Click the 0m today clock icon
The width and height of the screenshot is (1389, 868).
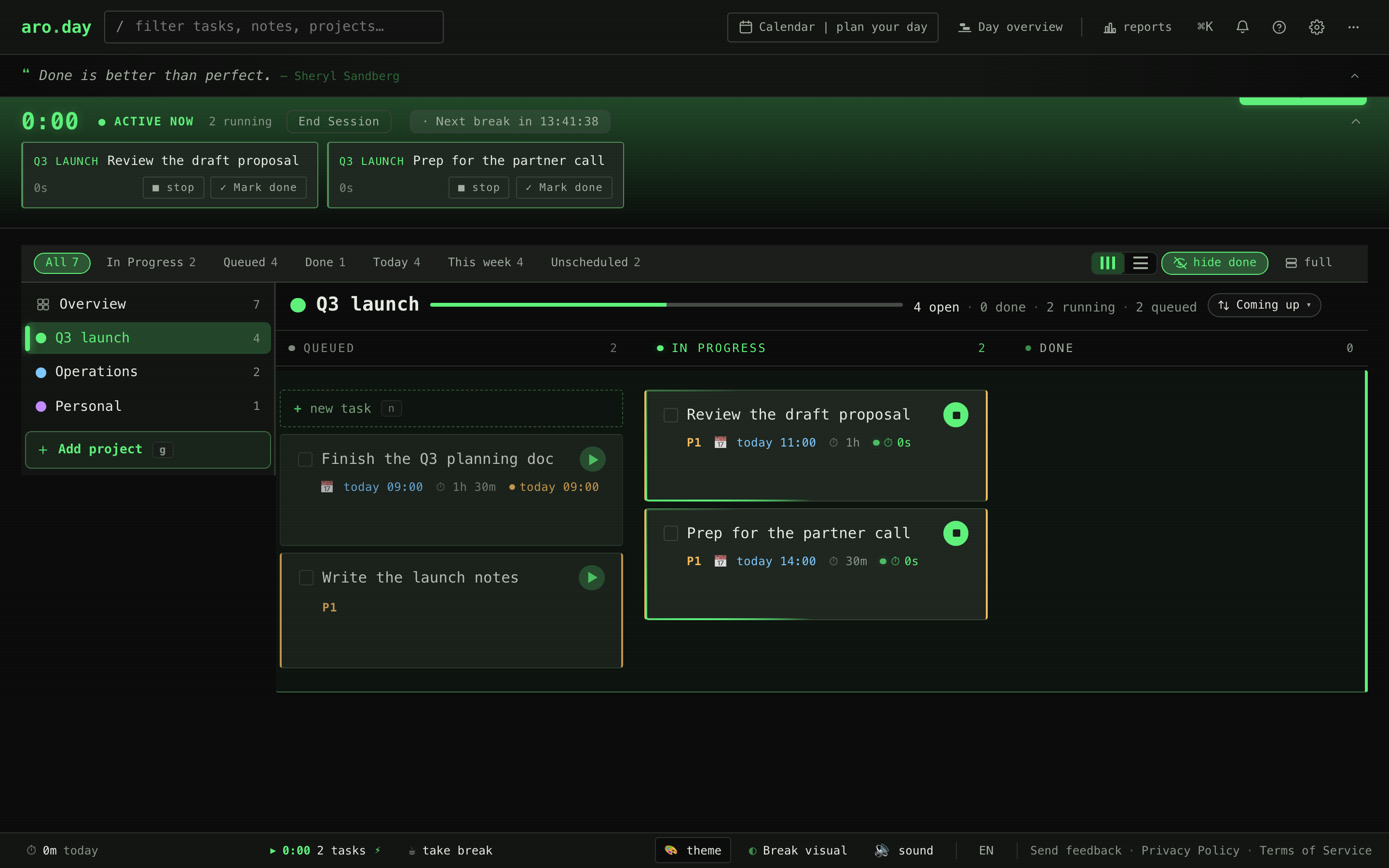pyautogui.click(x=31, y=850)
